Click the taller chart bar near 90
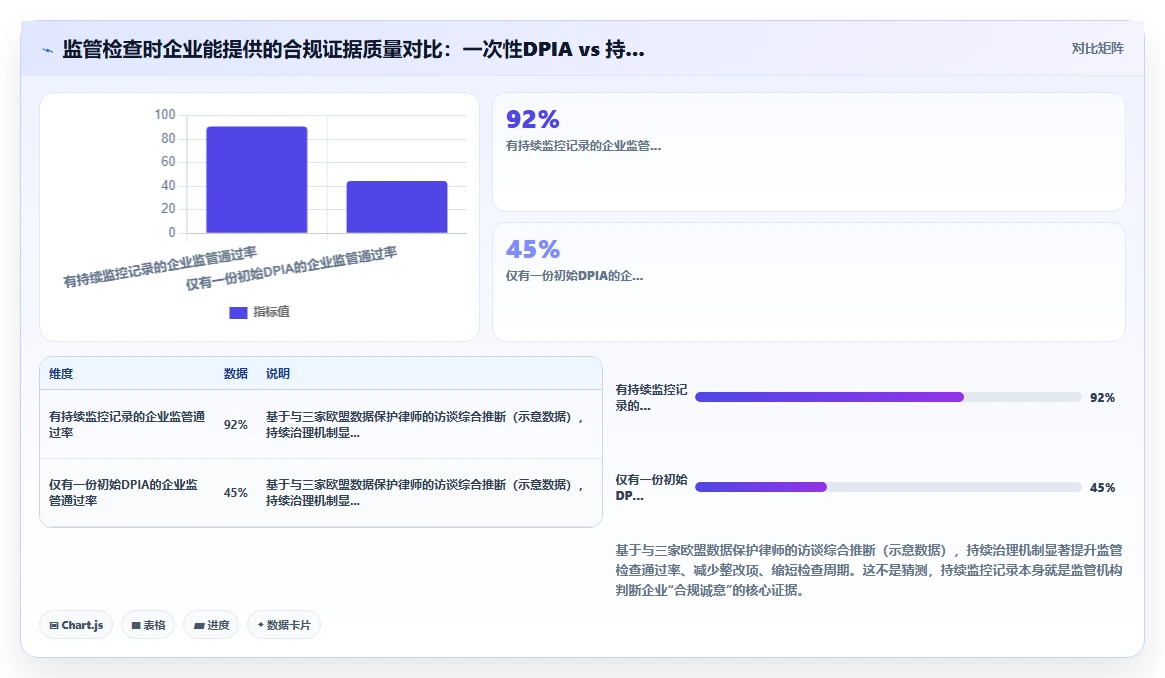Viewport: 1165px width, 678px height. point(256,180)
